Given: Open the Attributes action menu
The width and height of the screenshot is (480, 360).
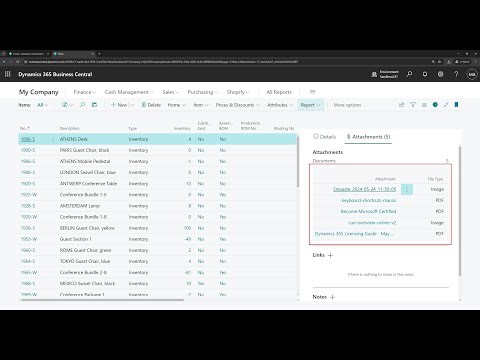Looking at the screenshot, I should tap(280, 105).
